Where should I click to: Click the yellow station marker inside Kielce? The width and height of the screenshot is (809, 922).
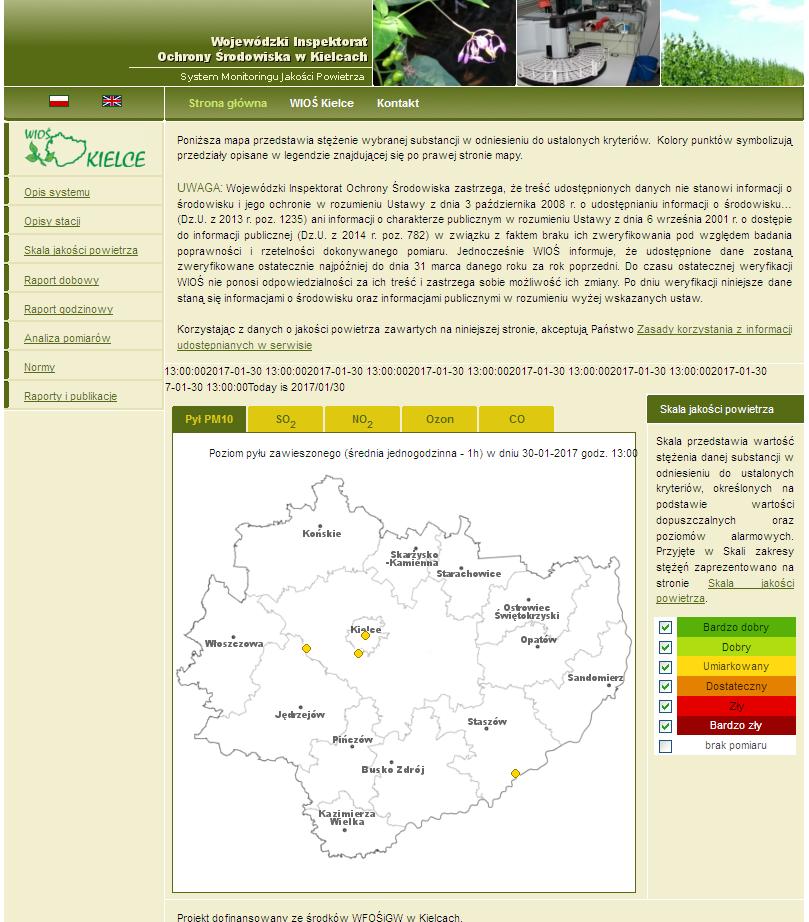coord(365,636)
